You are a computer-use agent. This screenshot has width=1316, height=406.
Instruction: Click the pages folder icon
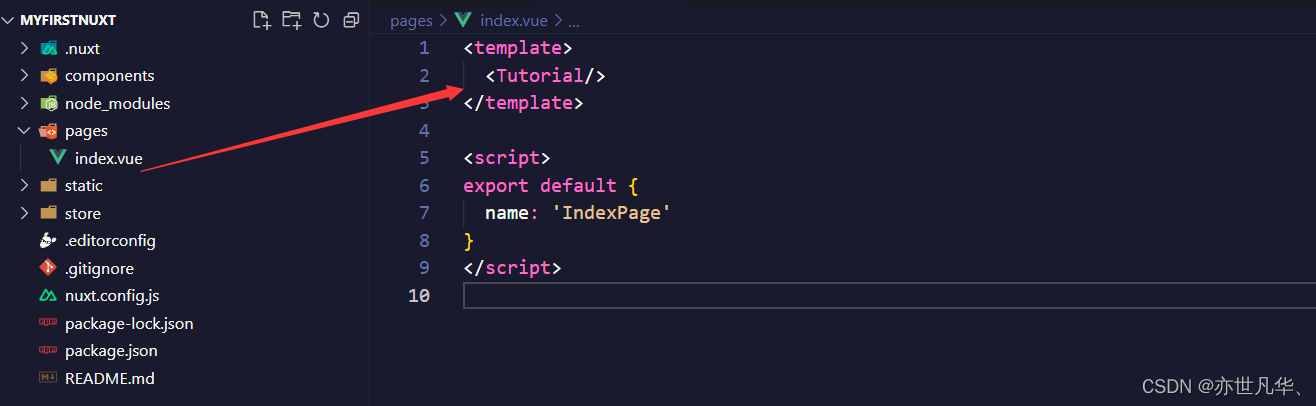coord(48,131)
